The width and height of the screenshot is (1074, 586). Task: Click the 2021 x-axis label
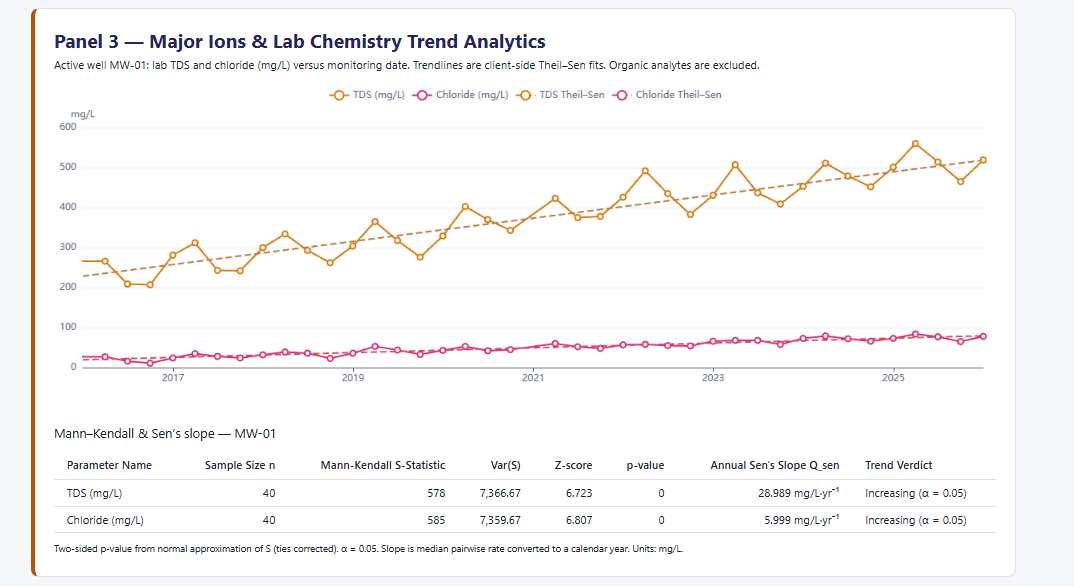(533, 378)
